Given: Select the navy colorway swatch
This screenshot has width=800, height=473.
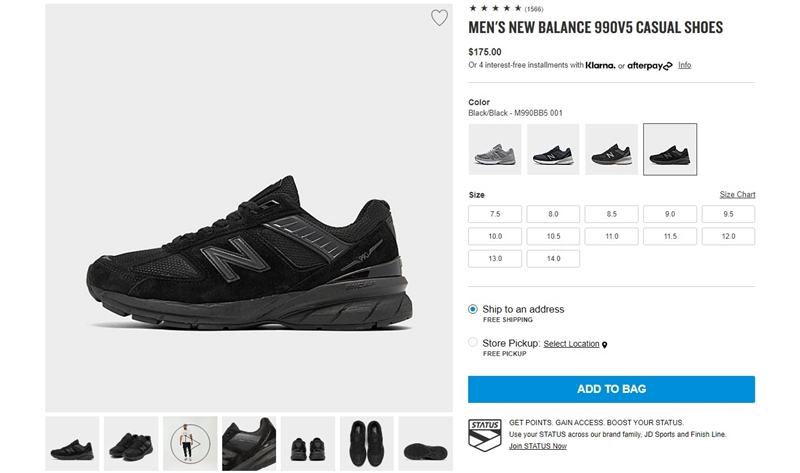Looking at the screenshot, I should tap(553, 150).
